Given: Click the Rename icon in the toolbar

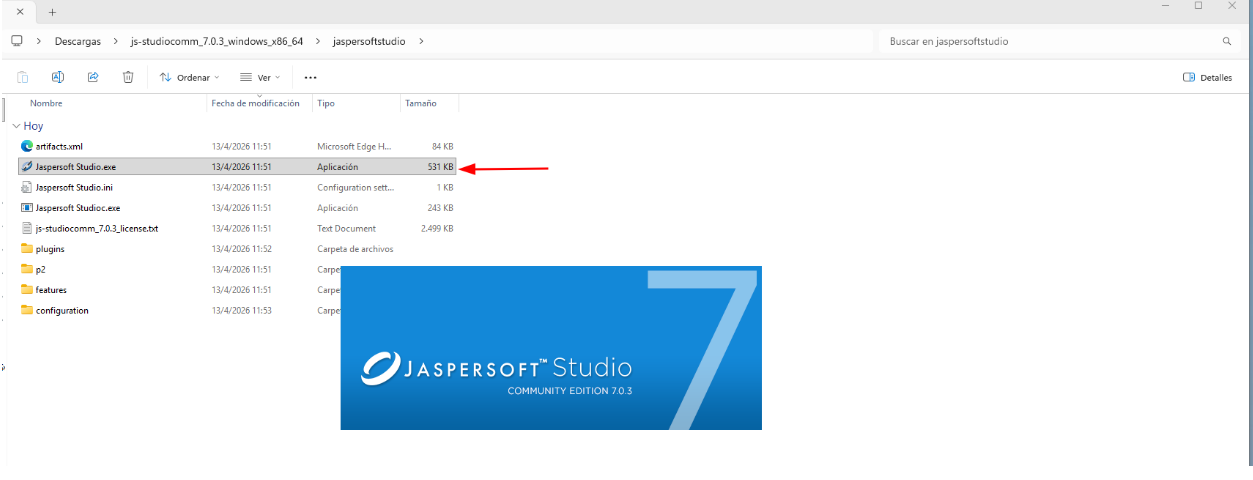Looking at the screenshot, I should click(x=58, y=77).
